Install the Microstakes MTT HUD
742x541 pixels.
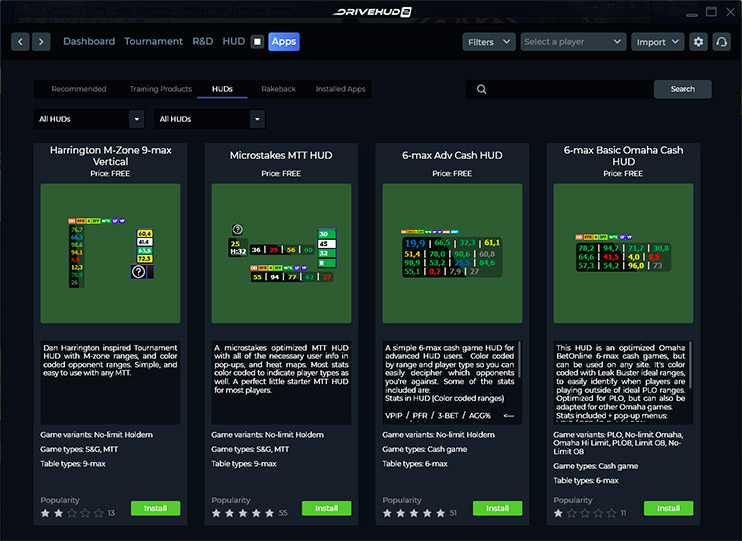[x=327, y=508]
